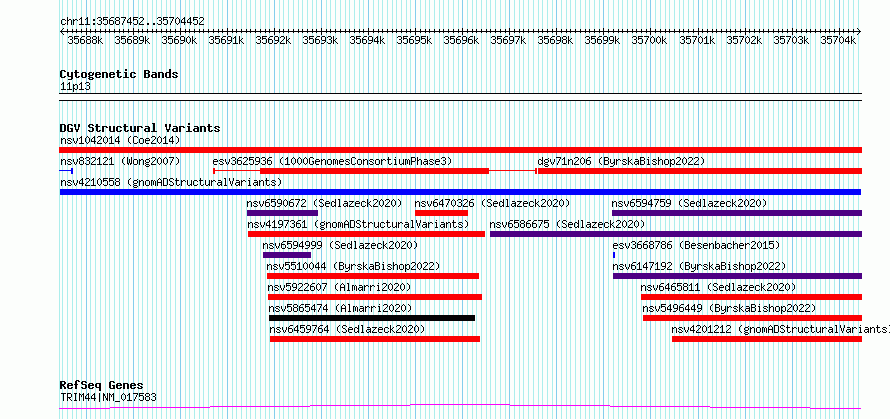Select the red nsv6459764 variant bar
The width and height of the screenshot is (890, 419).
(x=375, y=339)
